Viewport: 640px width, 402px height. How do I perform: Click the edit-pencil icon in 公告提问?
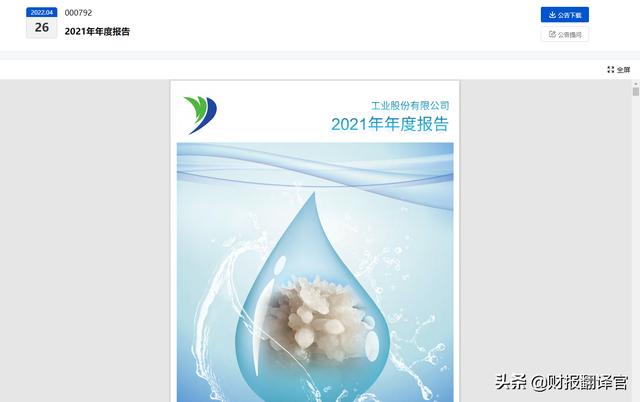(x=552, y=34)
